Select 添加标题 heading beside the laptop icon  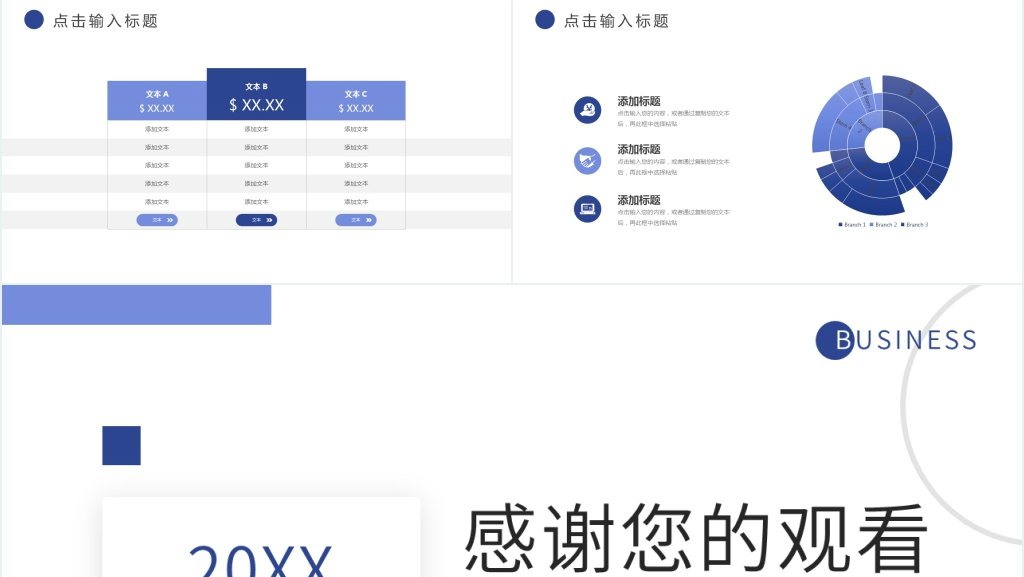[639, 200]
